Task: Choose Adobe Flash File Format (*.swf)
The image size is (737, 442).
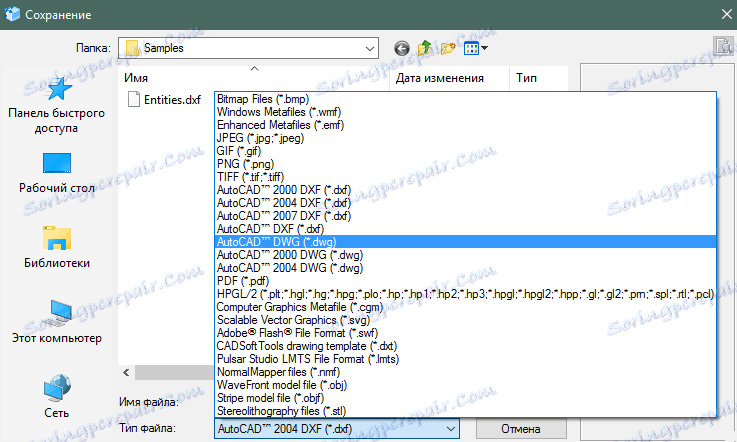Action: [x=465, y=333]
